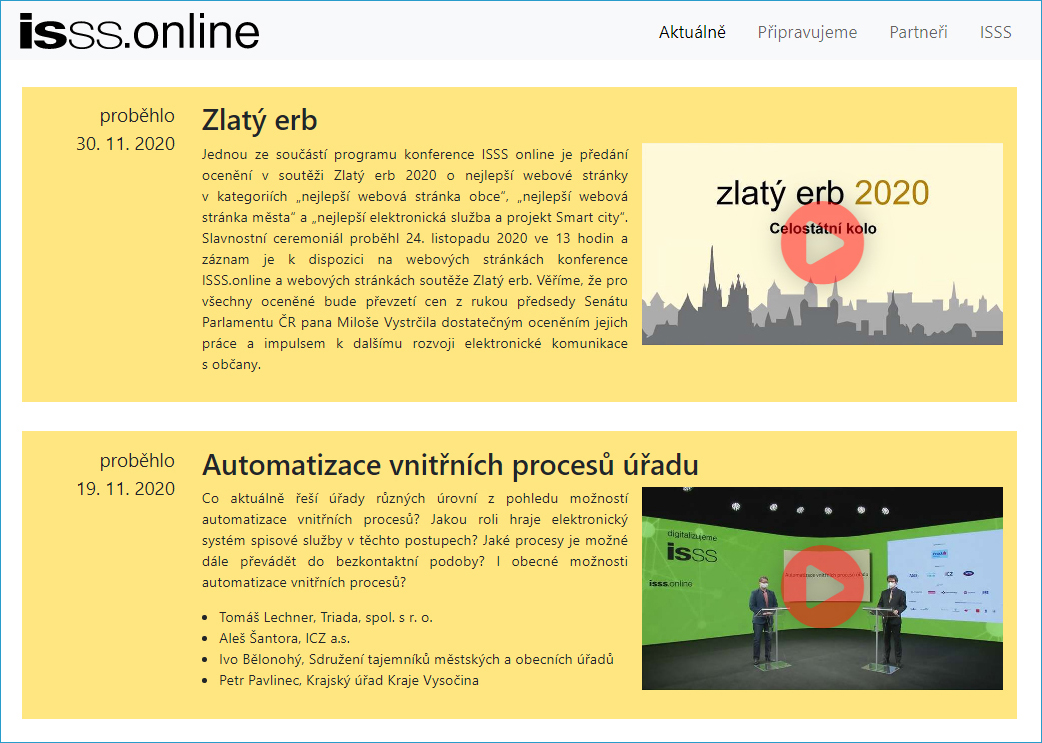The width and height of the screenshot is (1042, 743).
Task: Click the isss.online logo
Action: [x=140, y=31]
